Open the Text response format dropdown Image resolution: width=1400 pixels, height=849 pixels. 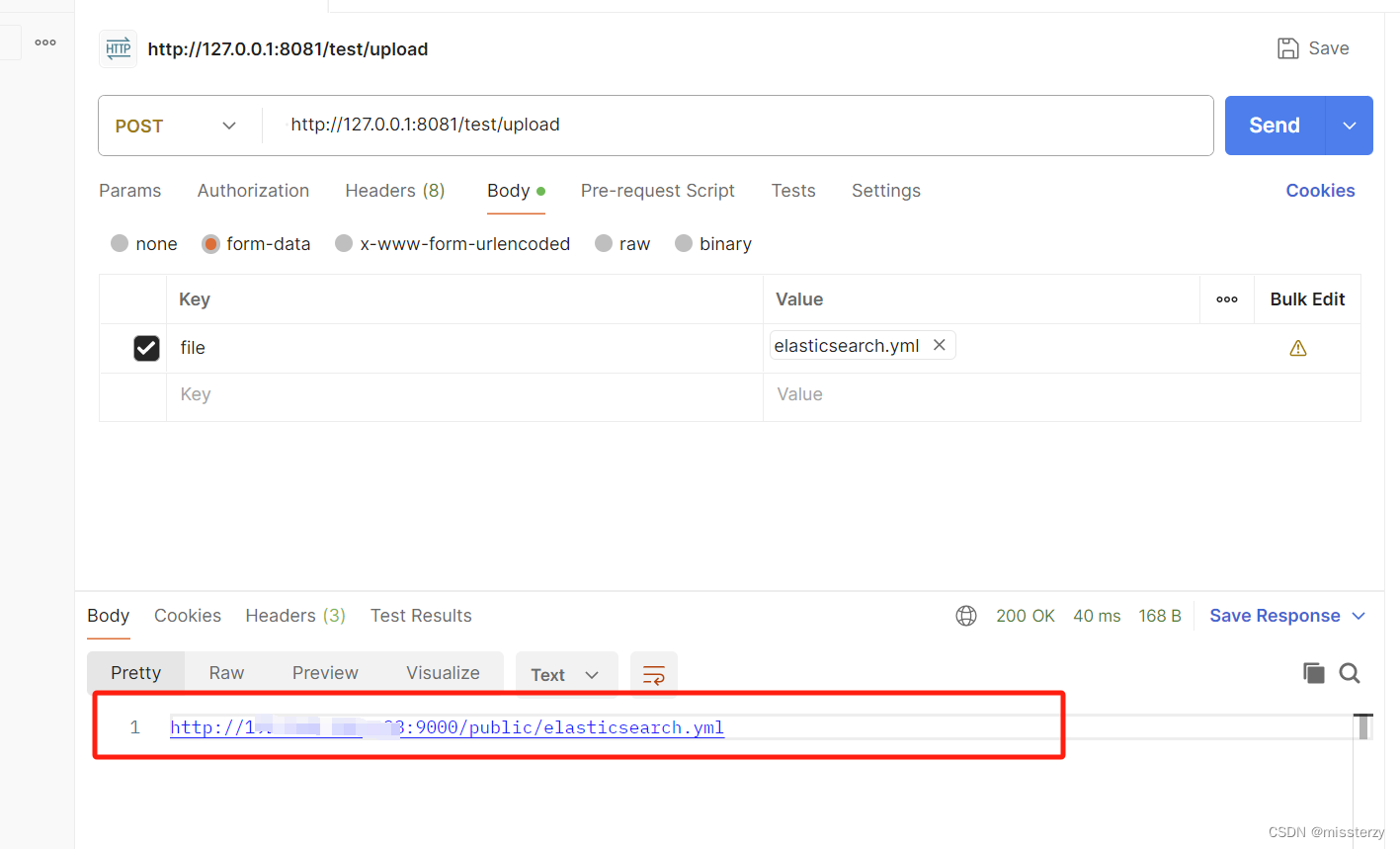pyautogui.click(x=566, y=674)
